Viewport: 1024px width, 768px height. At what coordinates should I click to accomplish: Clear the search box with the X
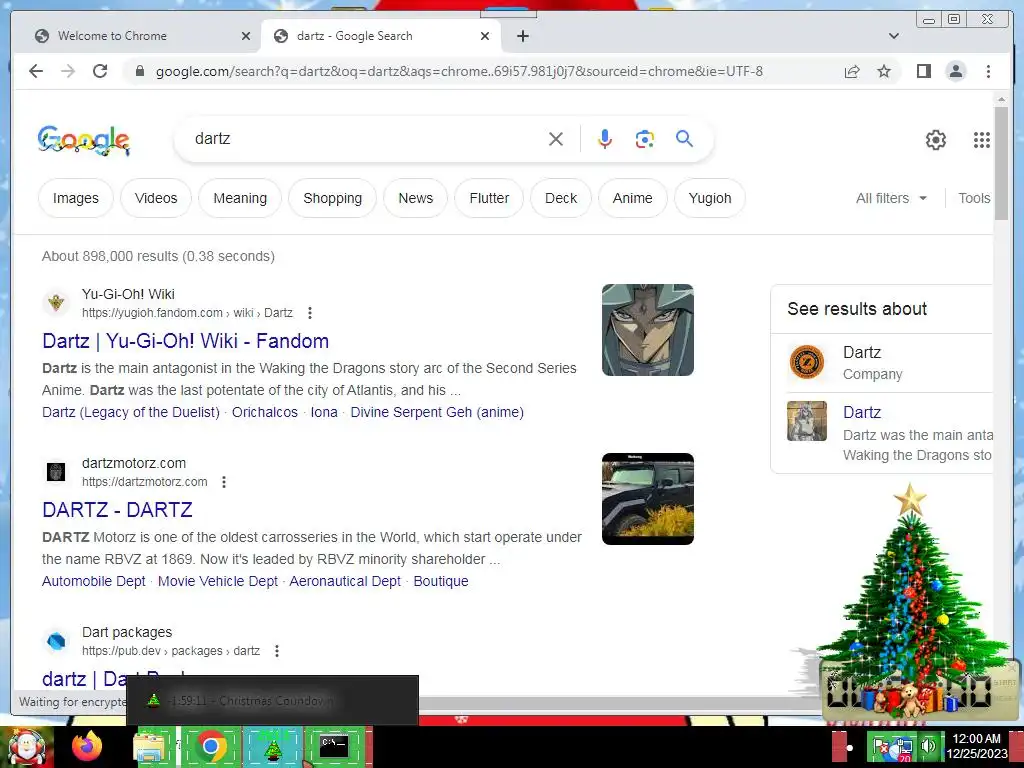(x=556, y=139)
